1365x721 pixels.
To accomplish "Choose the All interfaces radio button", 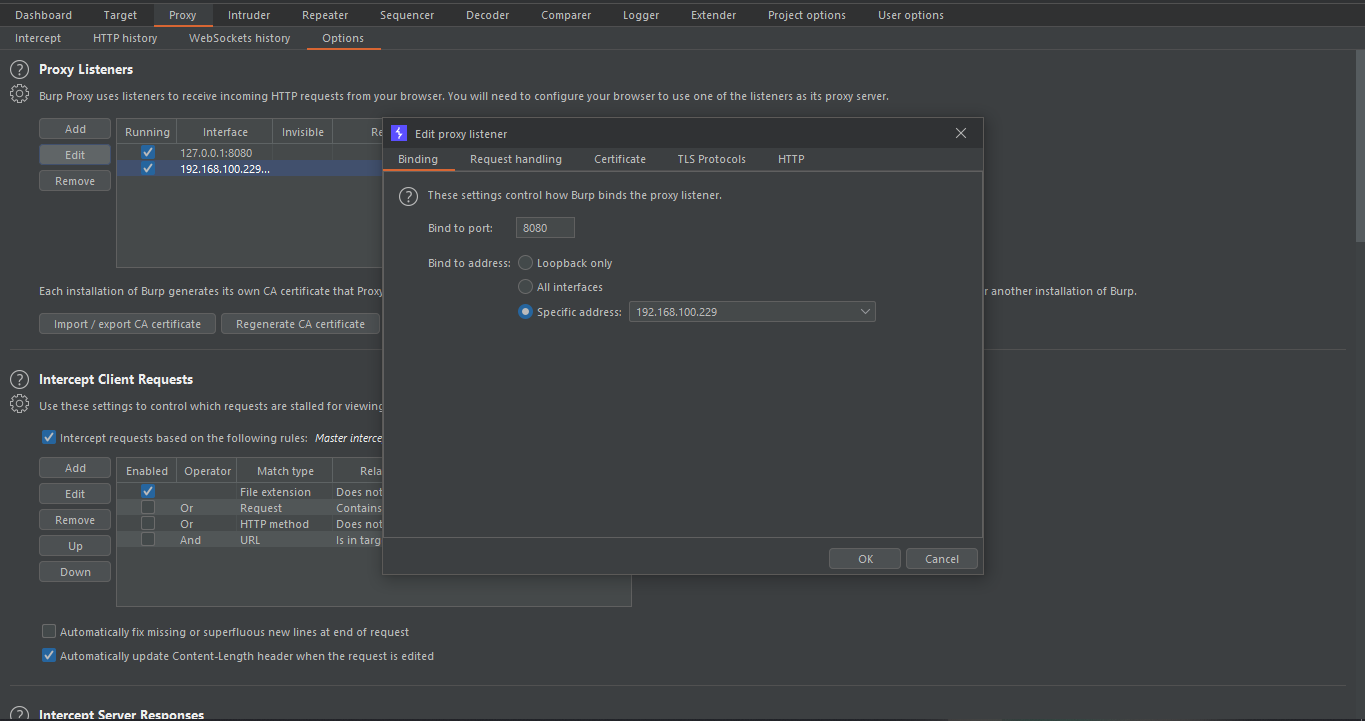I will [526, 287].
